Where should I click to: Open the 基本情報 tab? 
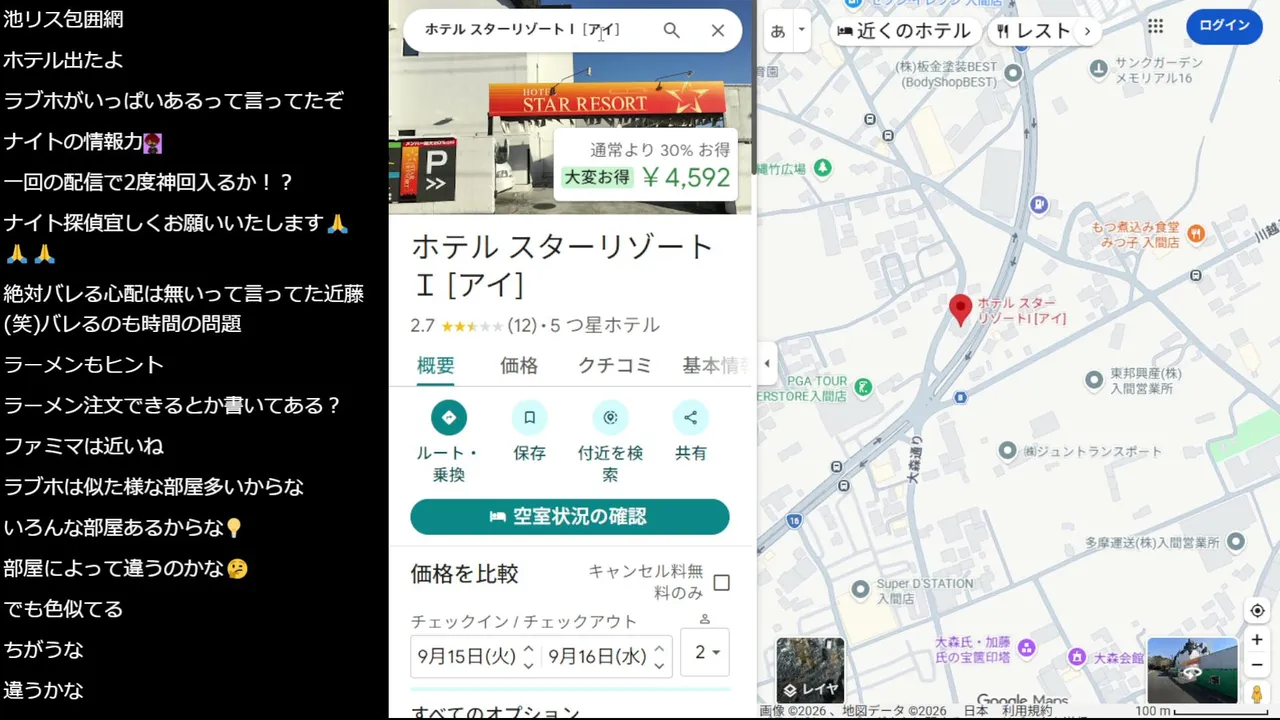(x=716, y=366)
